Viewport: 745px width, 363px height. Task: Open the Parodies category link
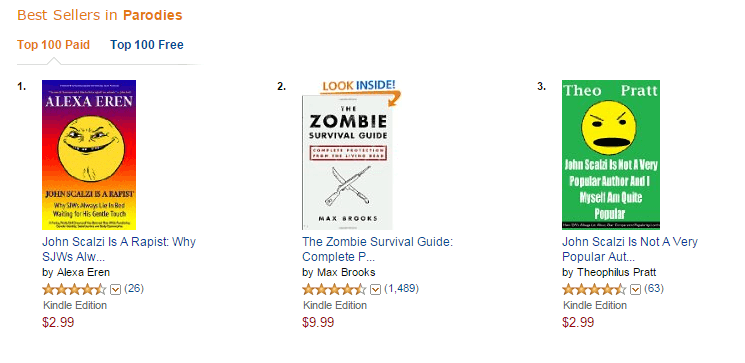153,15
